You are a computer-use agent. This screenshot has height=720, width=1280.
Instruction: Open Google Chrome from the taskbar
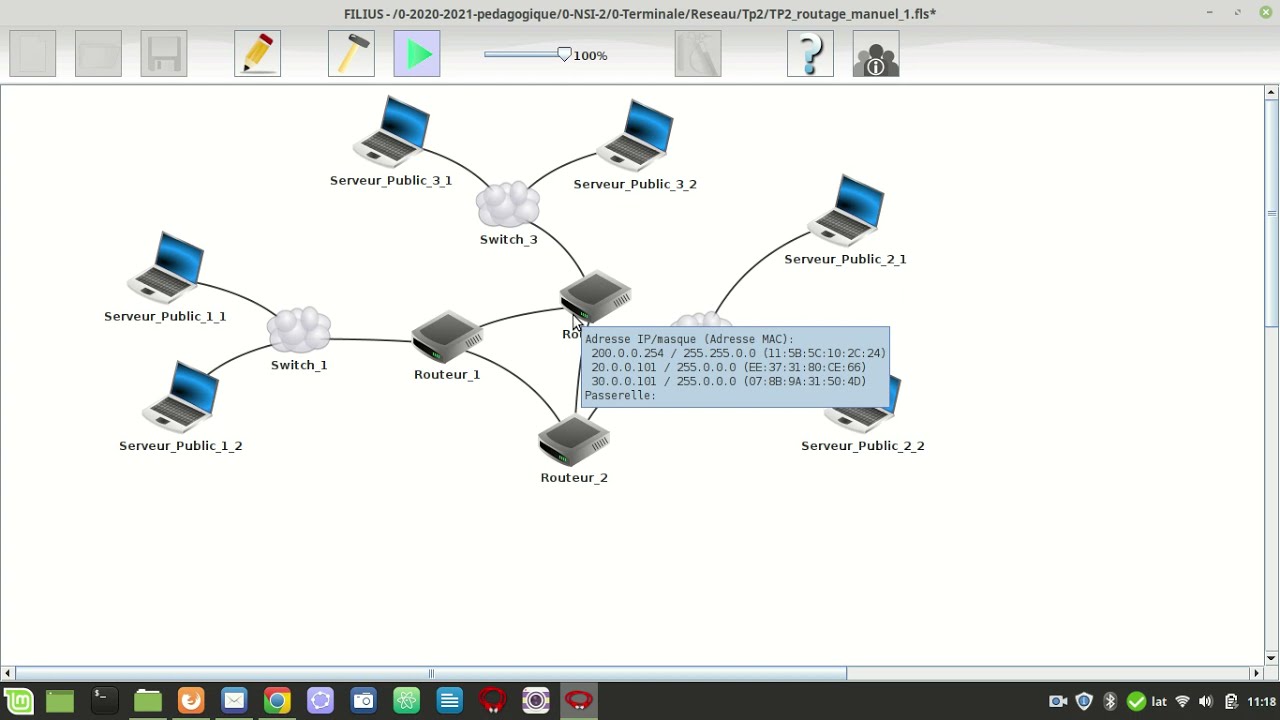click(277, 701)
